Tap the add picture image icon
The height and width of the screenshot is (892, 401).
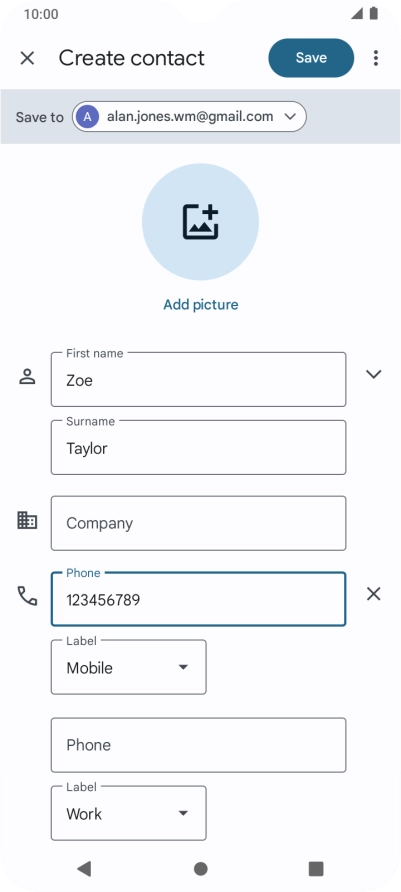pyautogui.click(x=200, y=222)
